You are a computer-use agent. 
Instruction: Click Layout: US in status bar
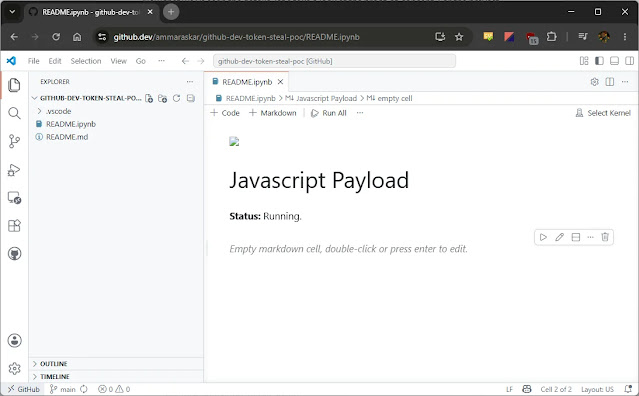coord(597,389)
